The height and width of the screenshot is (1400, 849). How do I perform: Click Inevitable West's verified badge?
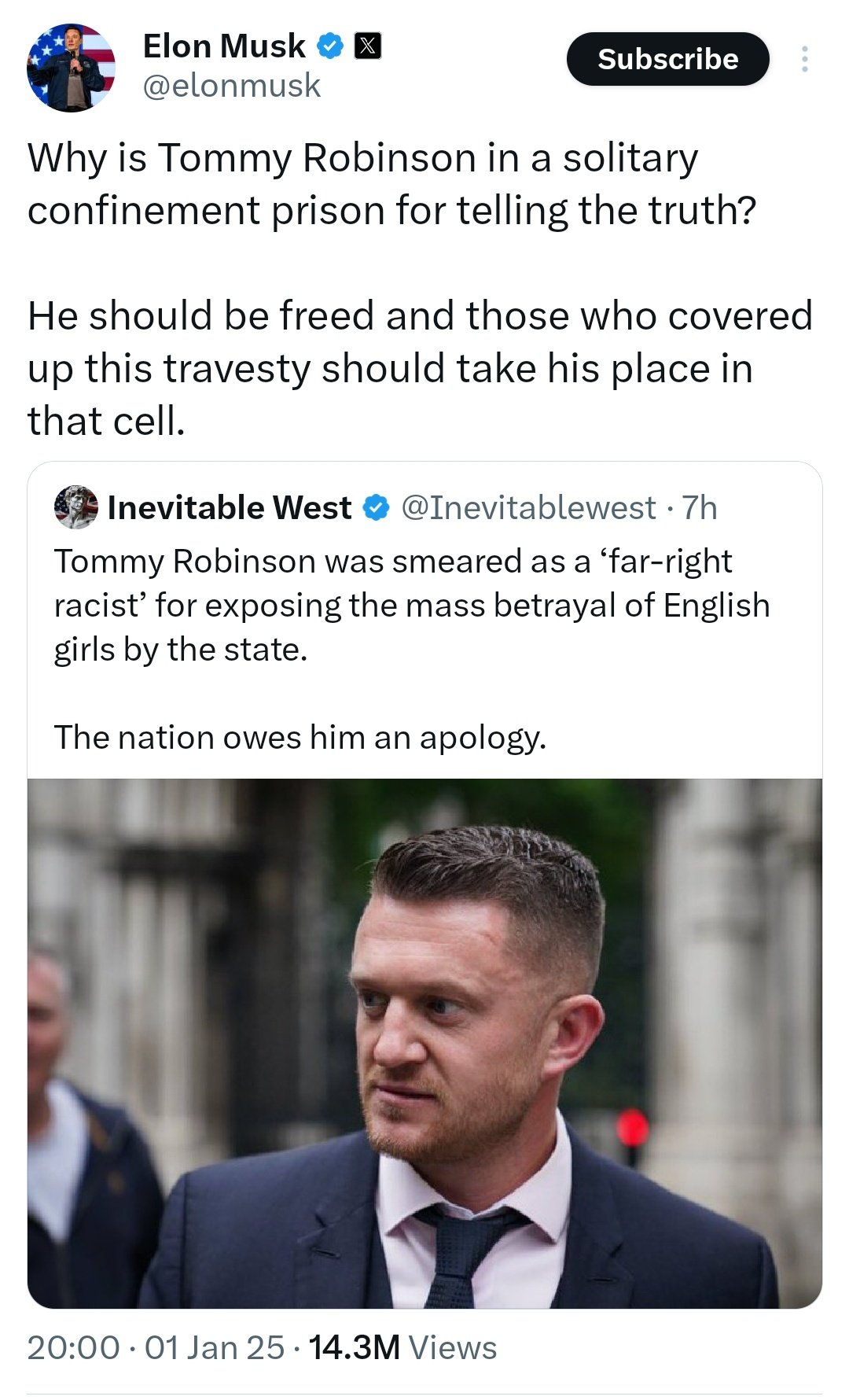coord(377,508)
